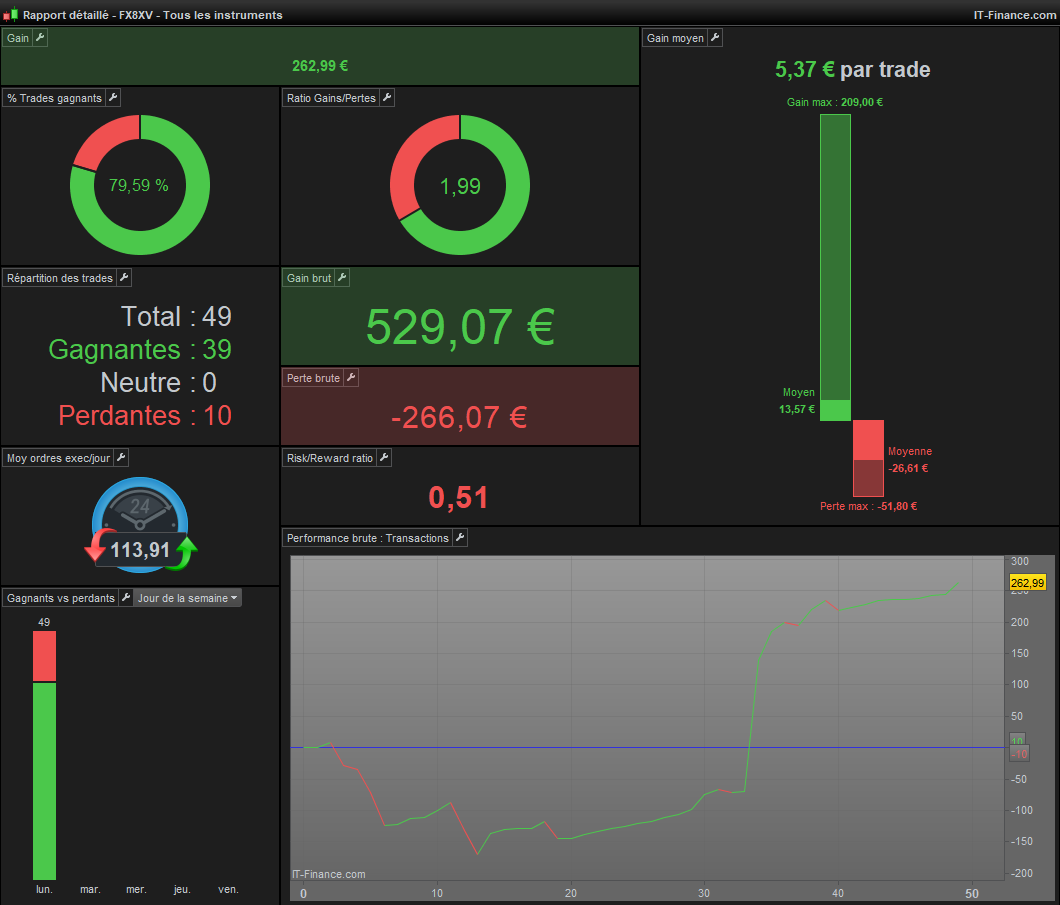
Task: Open Répartition des trades settings wrench
Action: 124,278
